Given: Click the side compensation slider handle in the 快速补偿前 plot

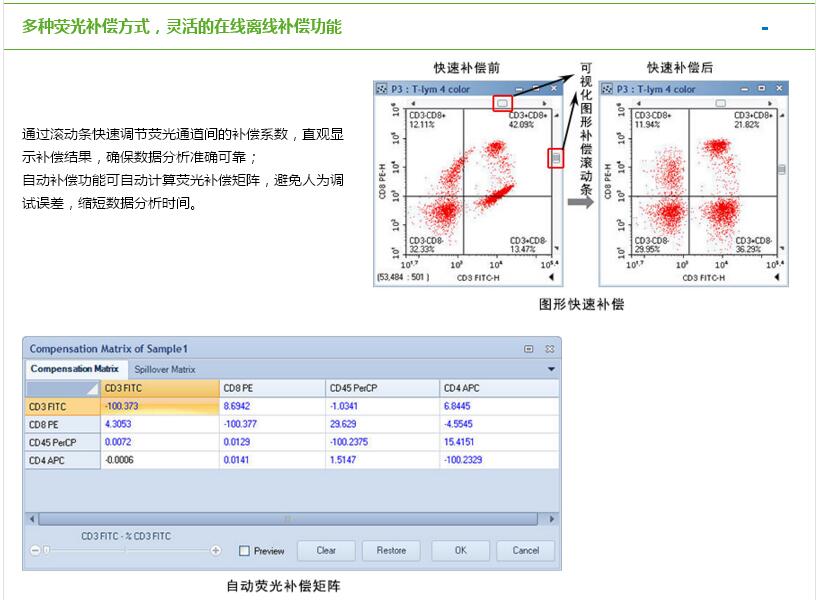Looking at the screenshot, I should point(556,157).
